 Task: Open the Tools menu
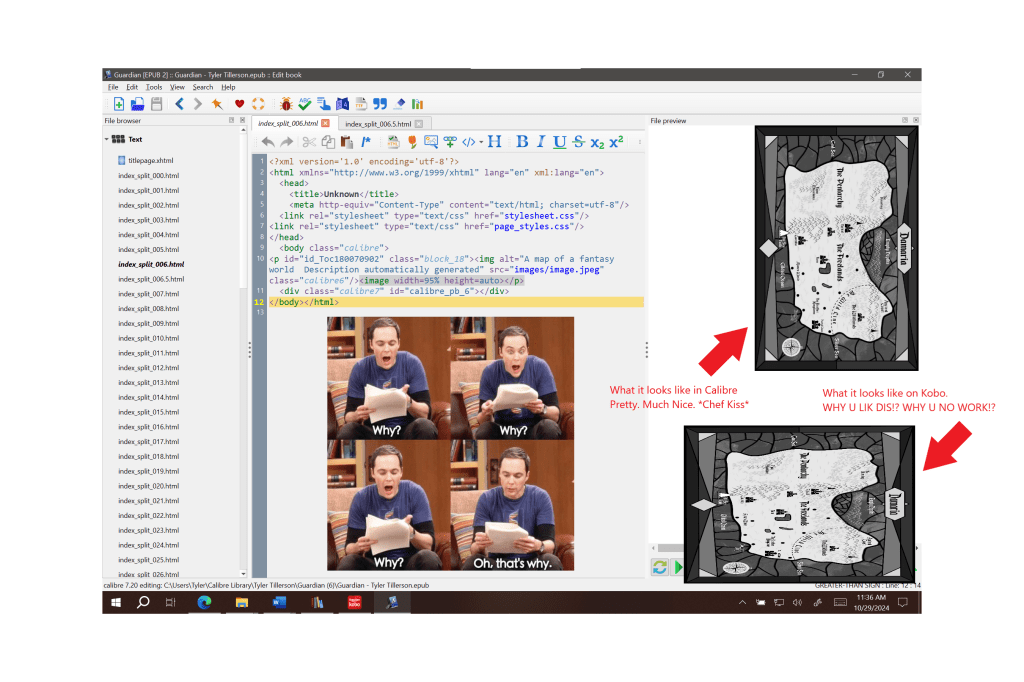pyautogui.click(x=153, y=87)
